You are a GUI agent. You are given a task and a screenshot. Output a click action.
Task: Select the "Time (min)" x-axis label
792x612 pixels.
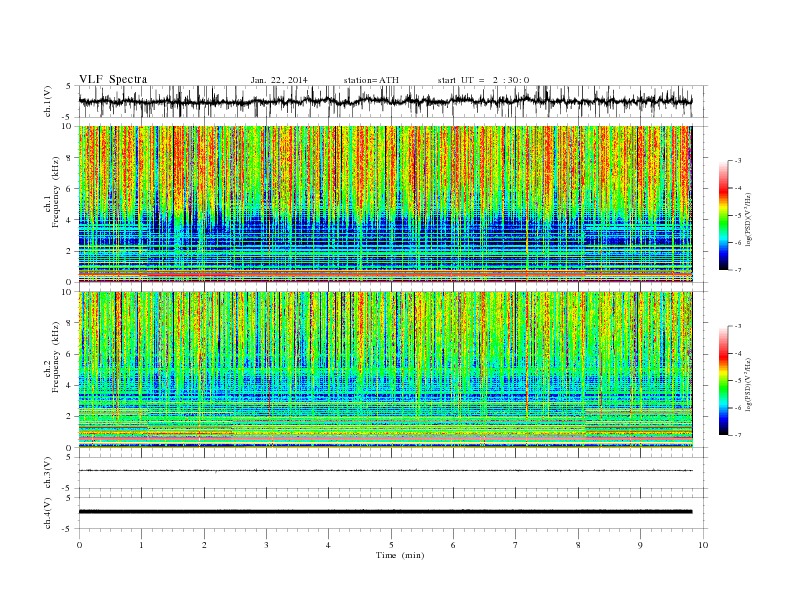[x=400, y=555]
